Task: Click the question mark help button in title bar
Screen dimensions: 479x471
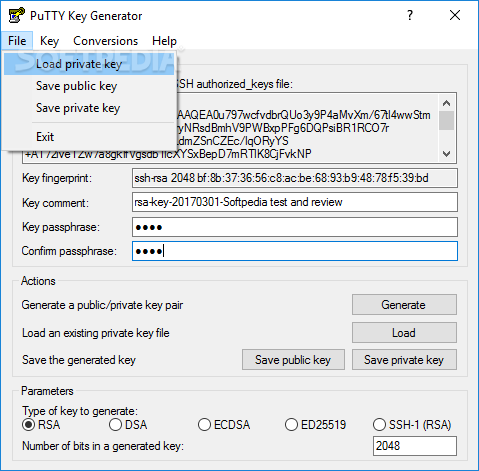Action: 410,15
